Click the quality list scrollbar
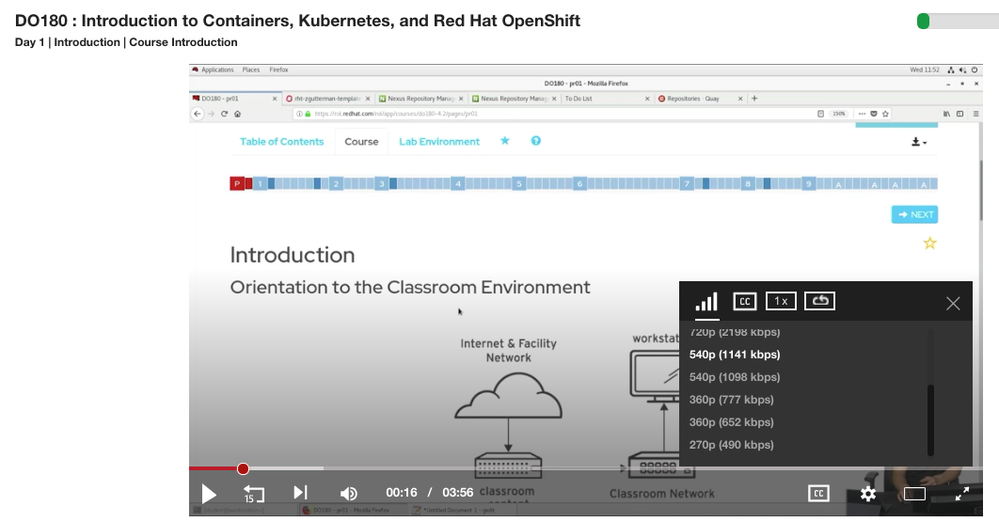Screen dimensions: 999x521 pyautogui.click(x=931, y=418)
